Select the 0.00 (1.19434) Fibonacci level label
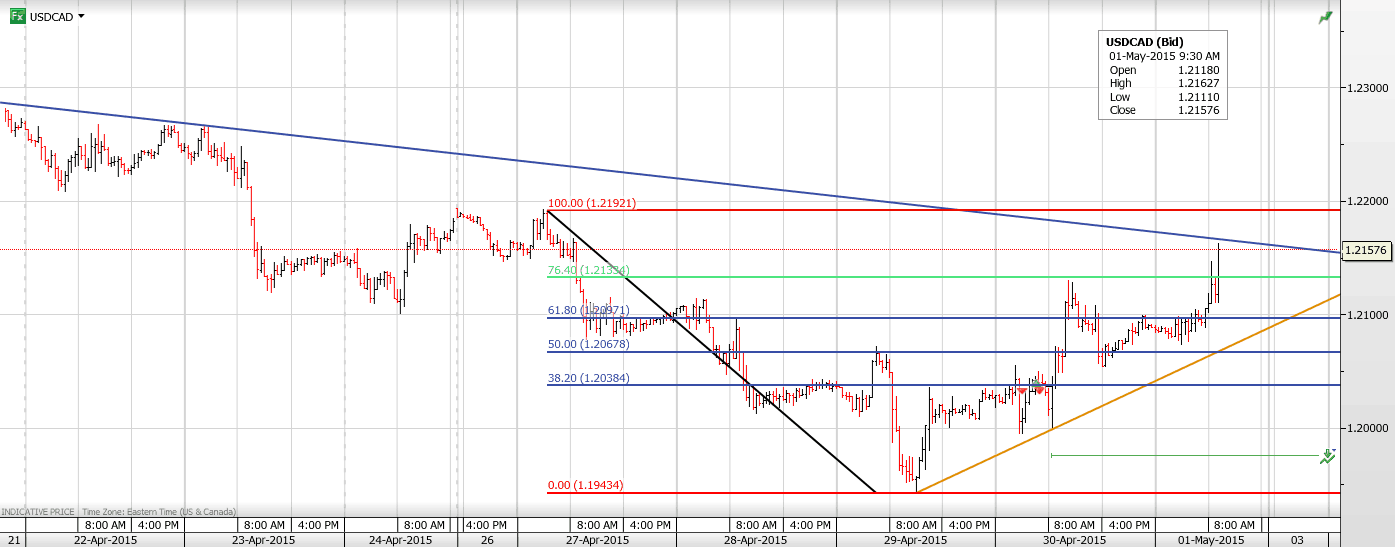Viewport: 1395px width, 547px height. [x=585, y=485]
